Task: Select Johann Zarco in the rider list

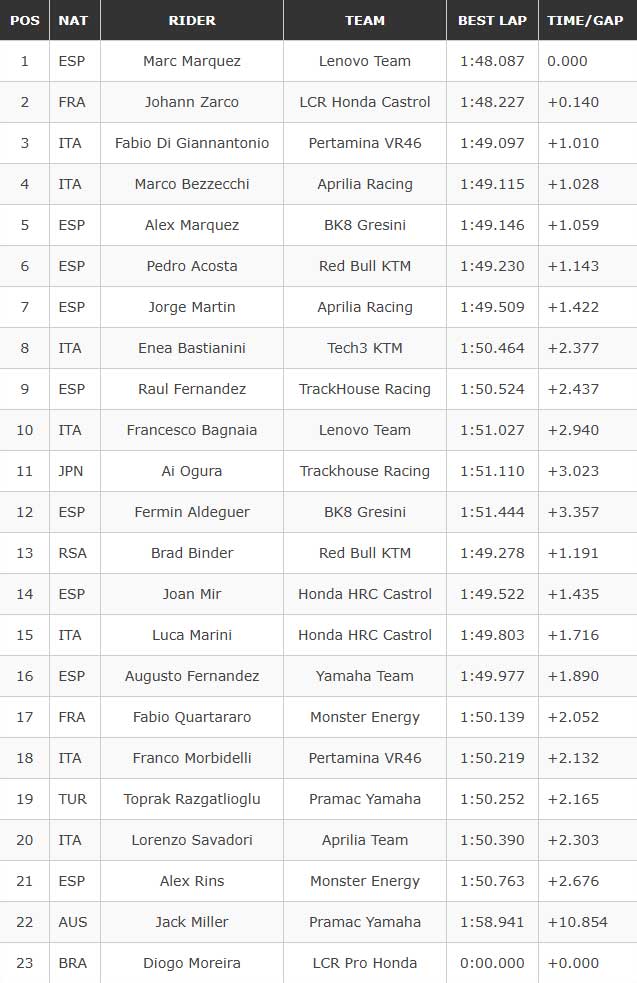Action: (x=191, y=102)
